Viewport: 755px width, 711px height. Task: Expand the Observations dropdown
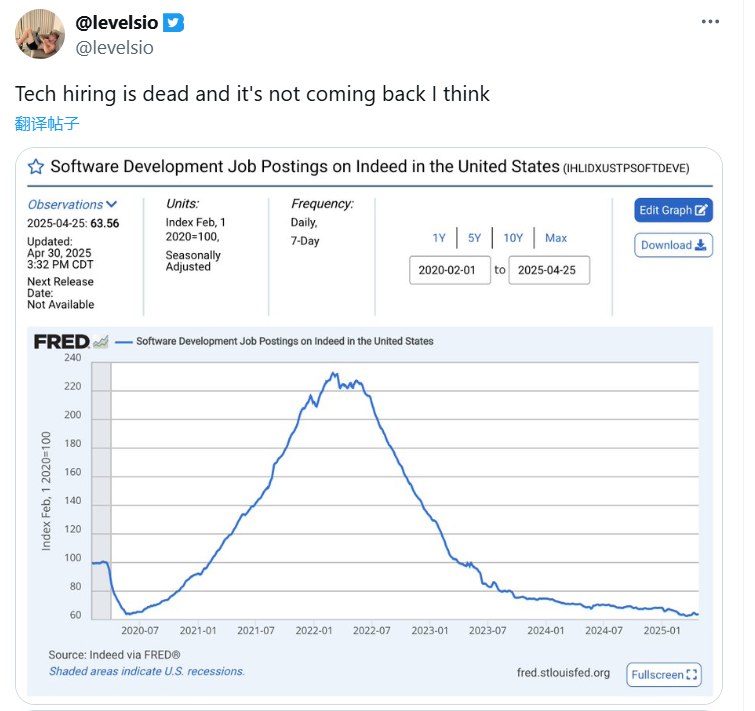72,204
